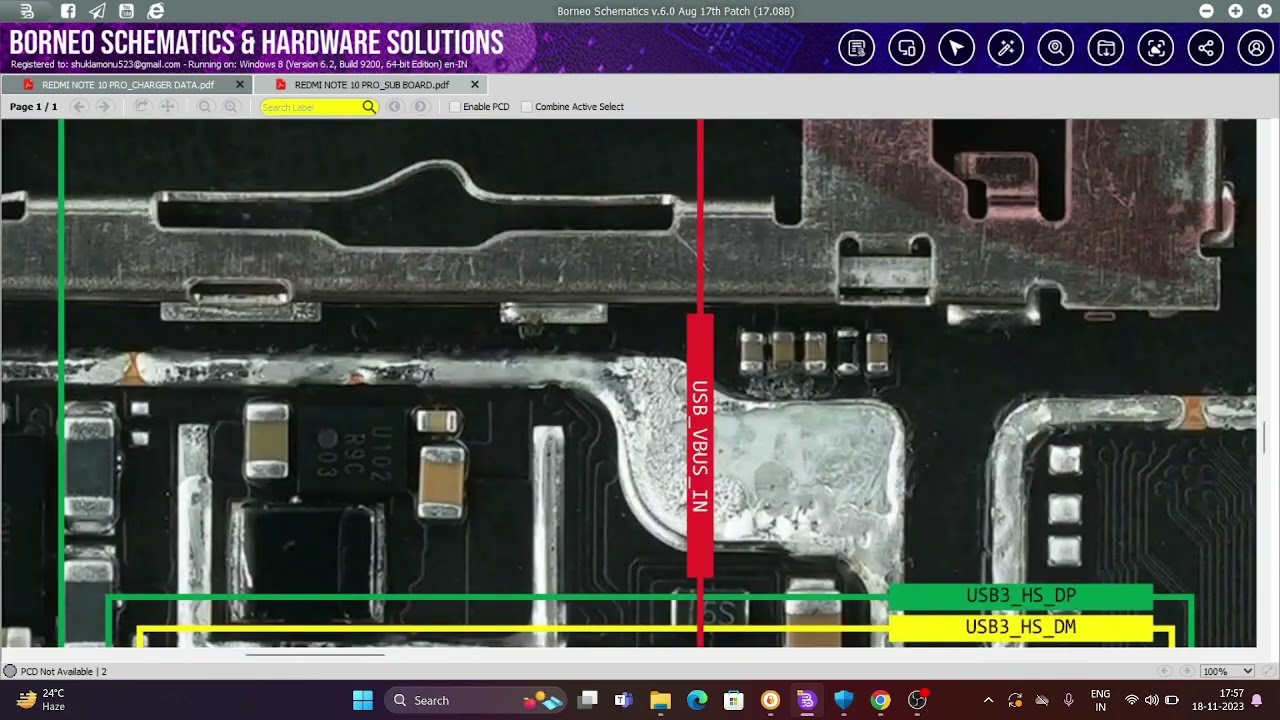Screen dimensions: 1280x720
Task: Open the Internet Explorer web icon
Action: tap(156, 11)
